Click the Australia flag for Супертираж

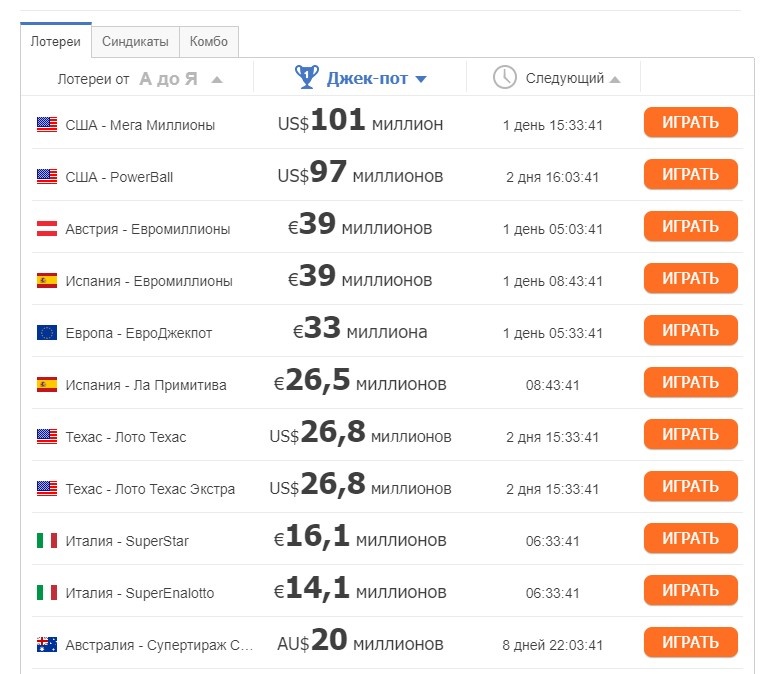[47, 645]
